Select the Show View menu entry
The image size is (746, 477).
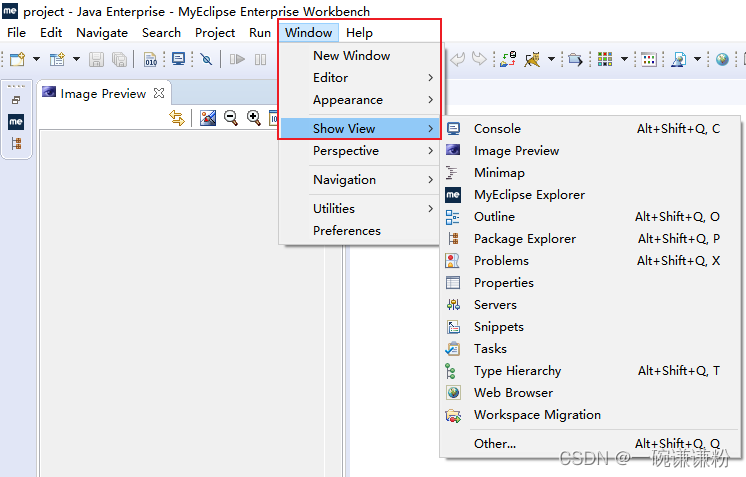click(360, 128)
